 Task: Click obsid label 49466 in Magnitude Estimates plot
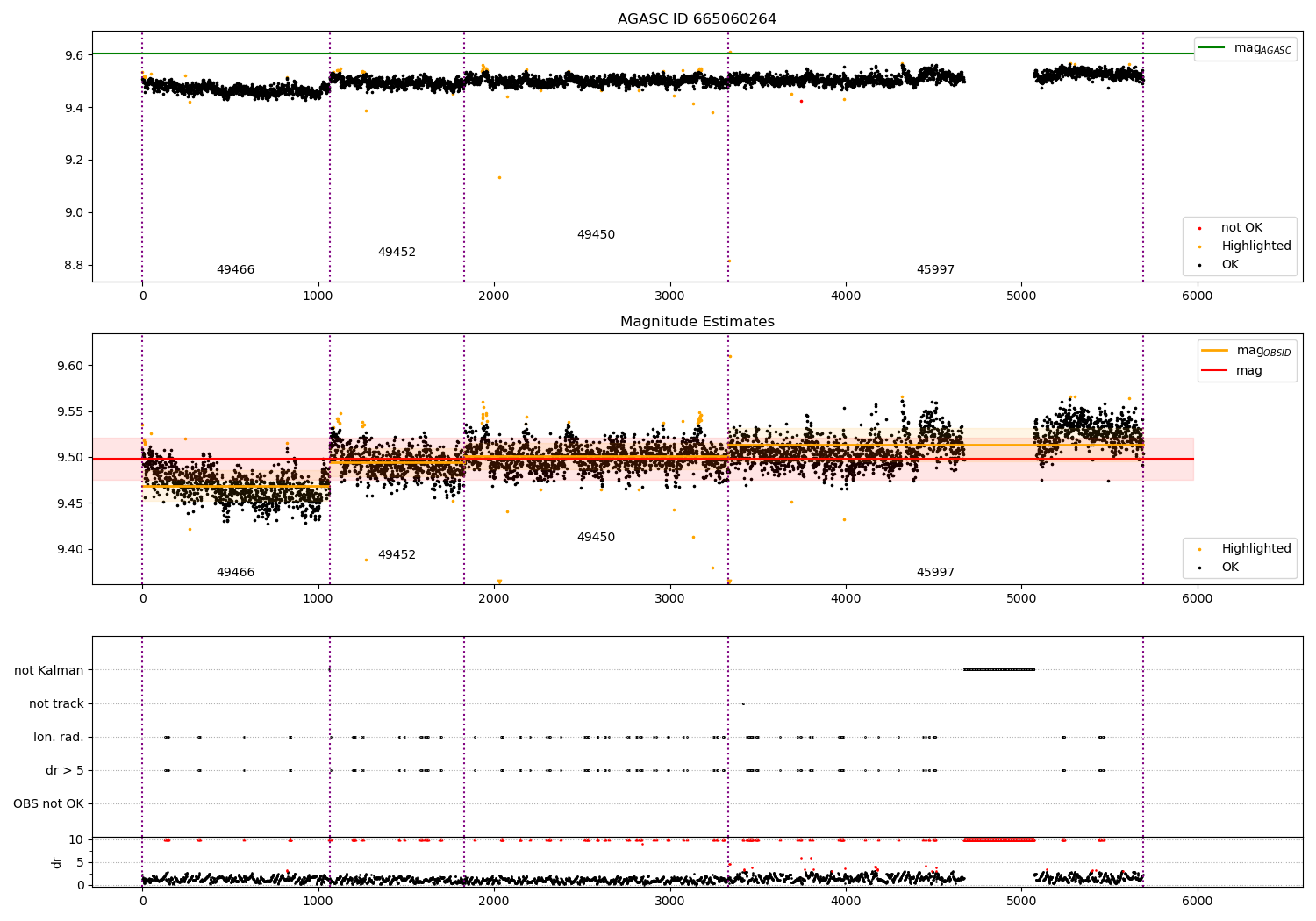tap(235, 573)
